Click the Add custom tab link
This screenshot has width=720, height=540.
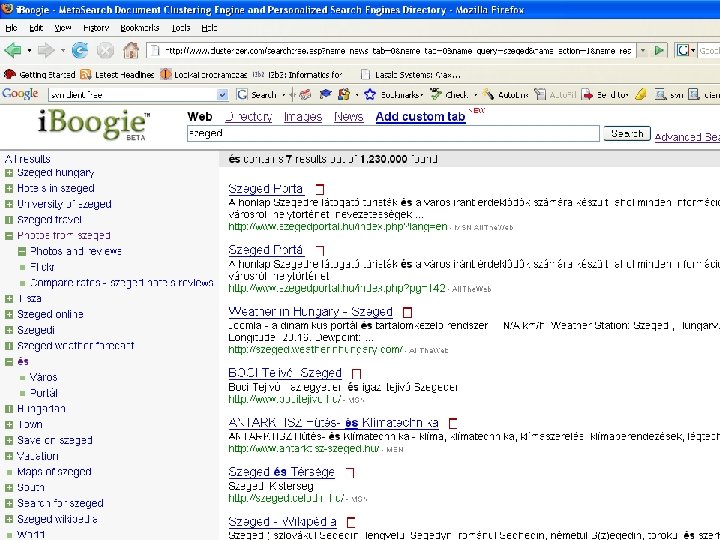pos(421,117)
